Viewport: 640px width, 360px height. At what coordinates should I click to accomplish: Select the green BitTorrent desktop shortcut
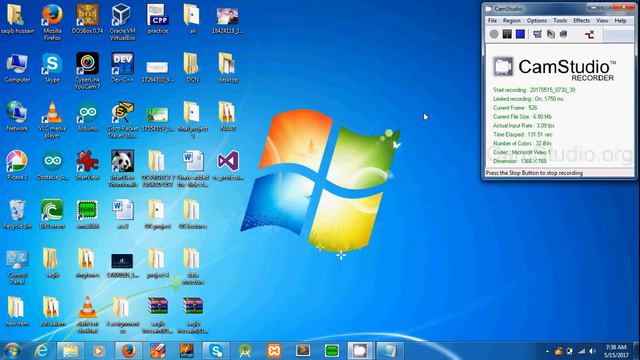pos(52,214)
